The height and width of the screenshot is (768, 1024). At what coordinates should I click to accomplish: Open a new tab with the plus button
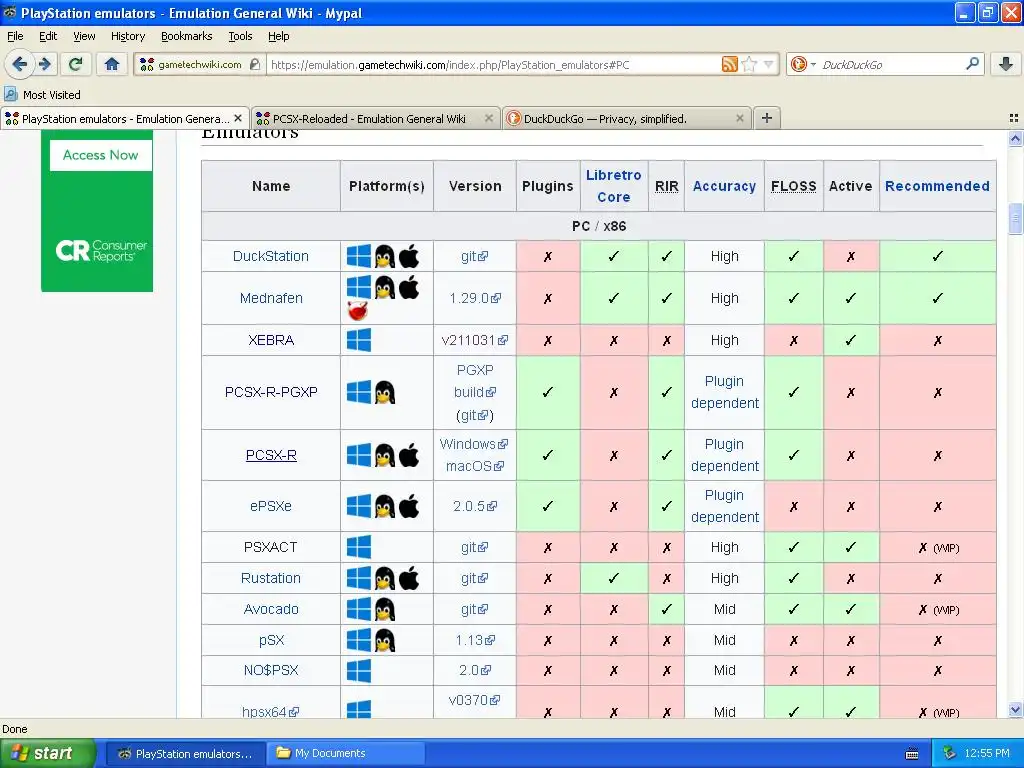pyautogui.click(x=767, y=118)
